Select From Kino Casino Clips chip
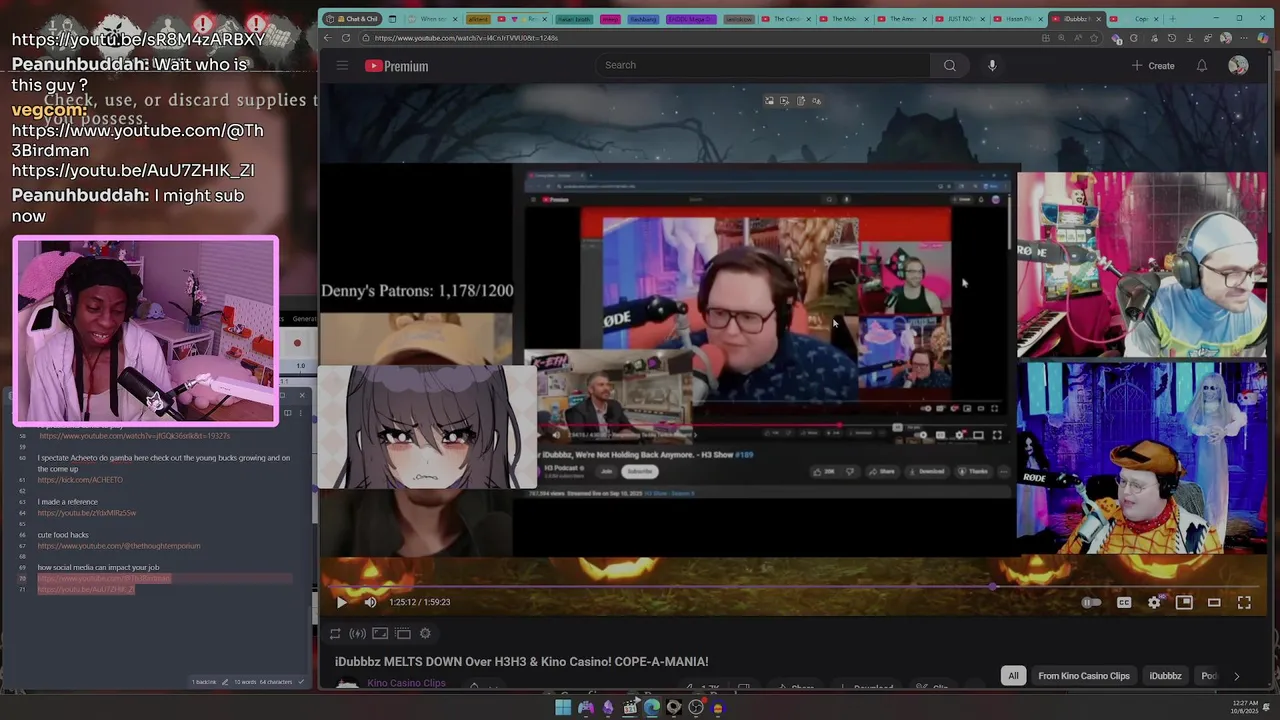The width and height of the screenshot is (1280, 720). point(1084,676)
